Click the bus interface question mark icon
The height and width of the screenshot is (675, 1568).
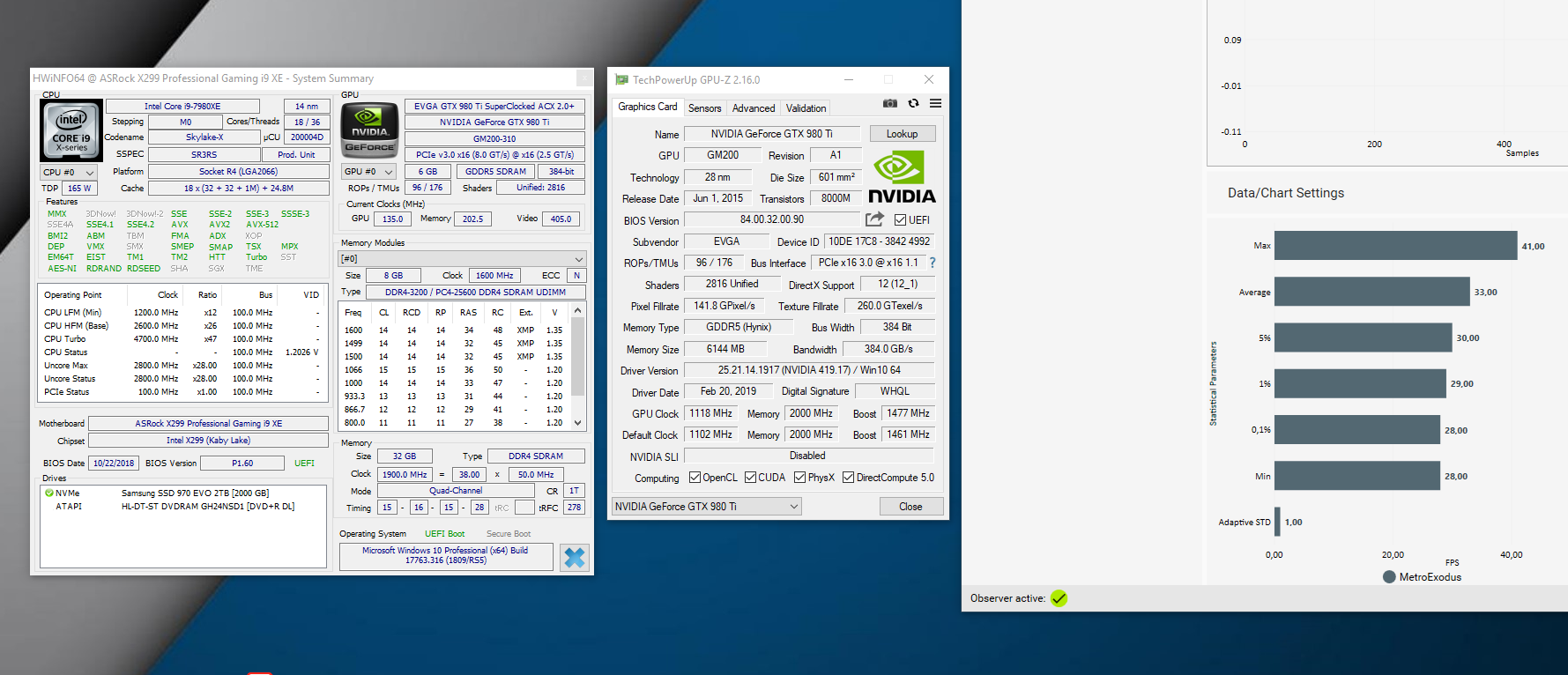coord(933,263)
